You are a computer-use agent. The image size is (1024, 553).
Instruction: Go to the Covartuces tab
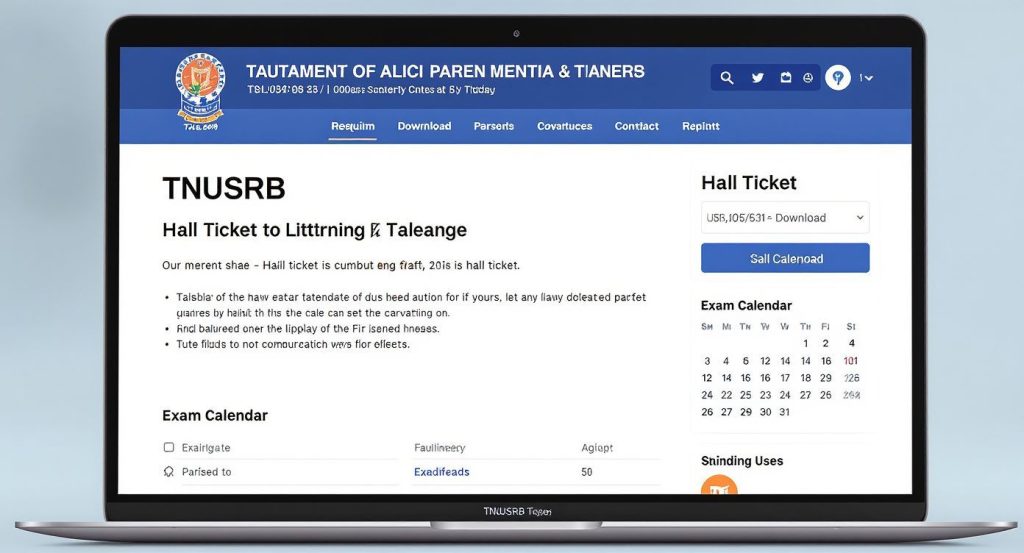click(565, 126)
